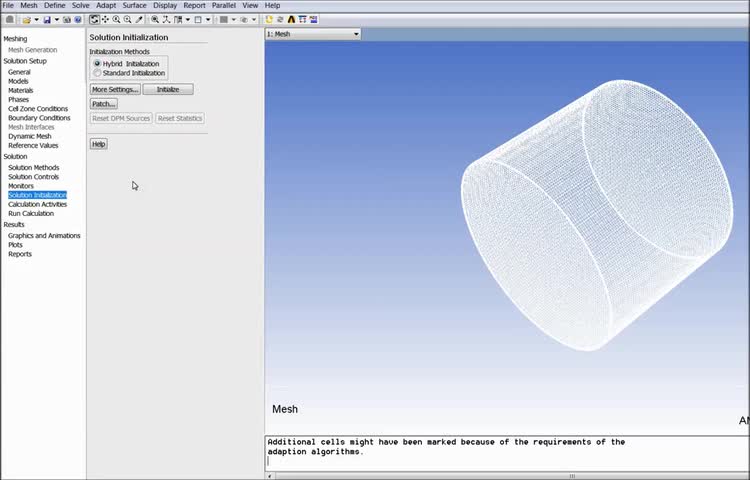
Task: Open the View menu
Action: click(x=250, y=5)
